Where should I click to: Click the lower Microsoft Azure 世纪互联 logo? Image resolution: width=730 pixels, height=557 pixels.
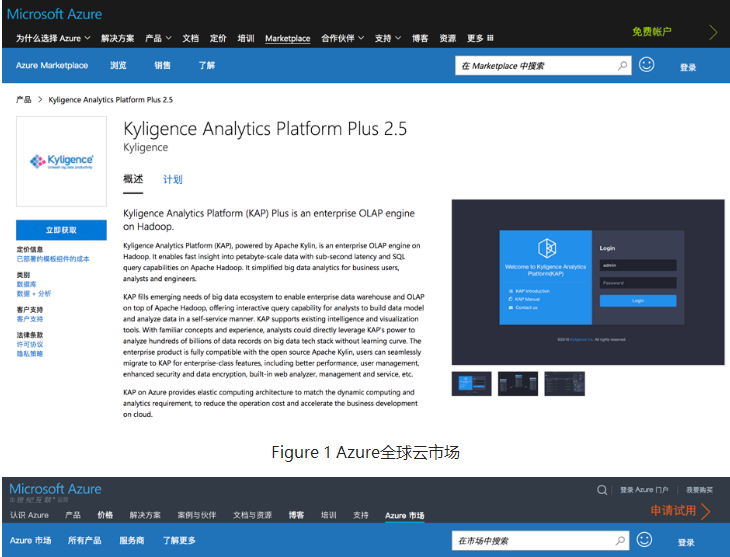click(x=55, y=492)
